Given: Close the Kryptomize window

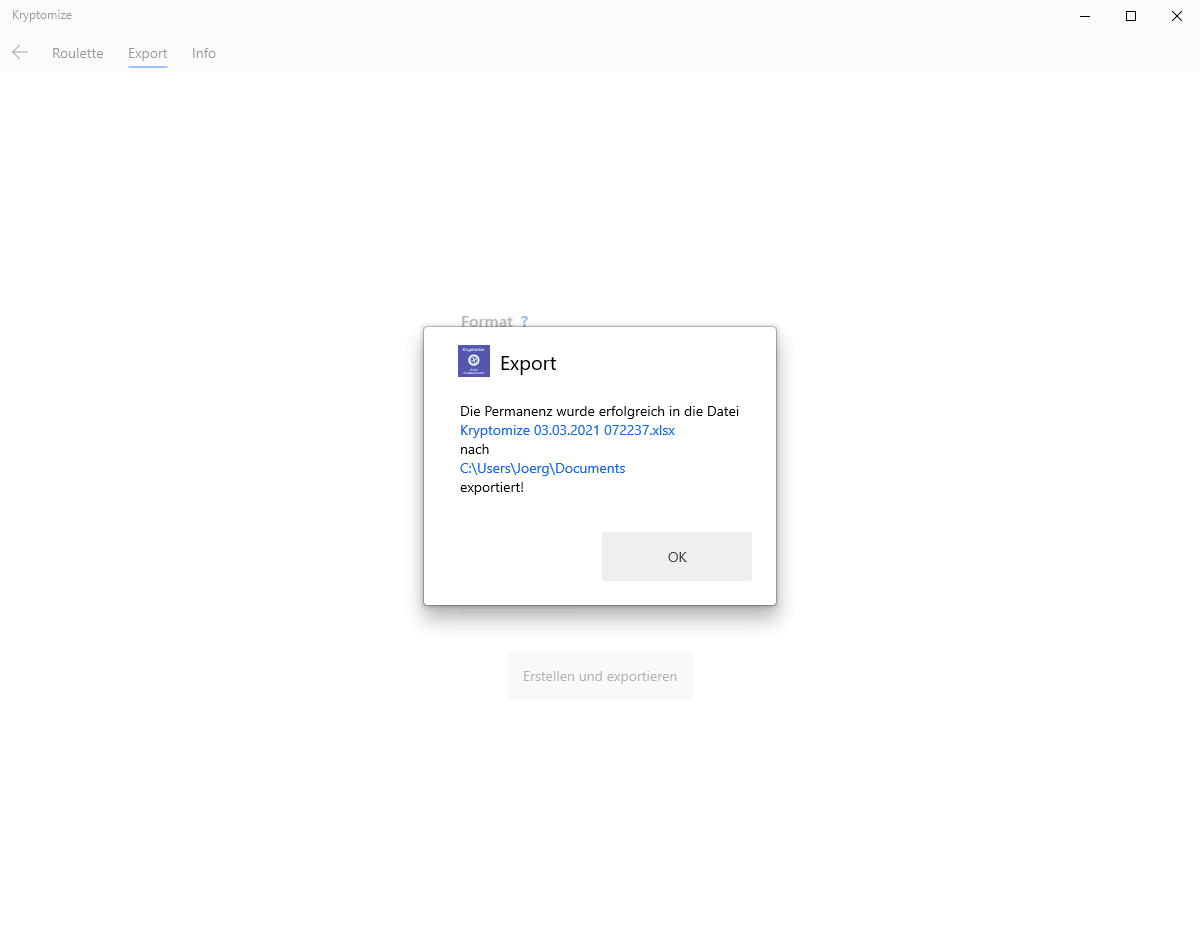Looking at the screenshot, I should (x=1177, y=16).
